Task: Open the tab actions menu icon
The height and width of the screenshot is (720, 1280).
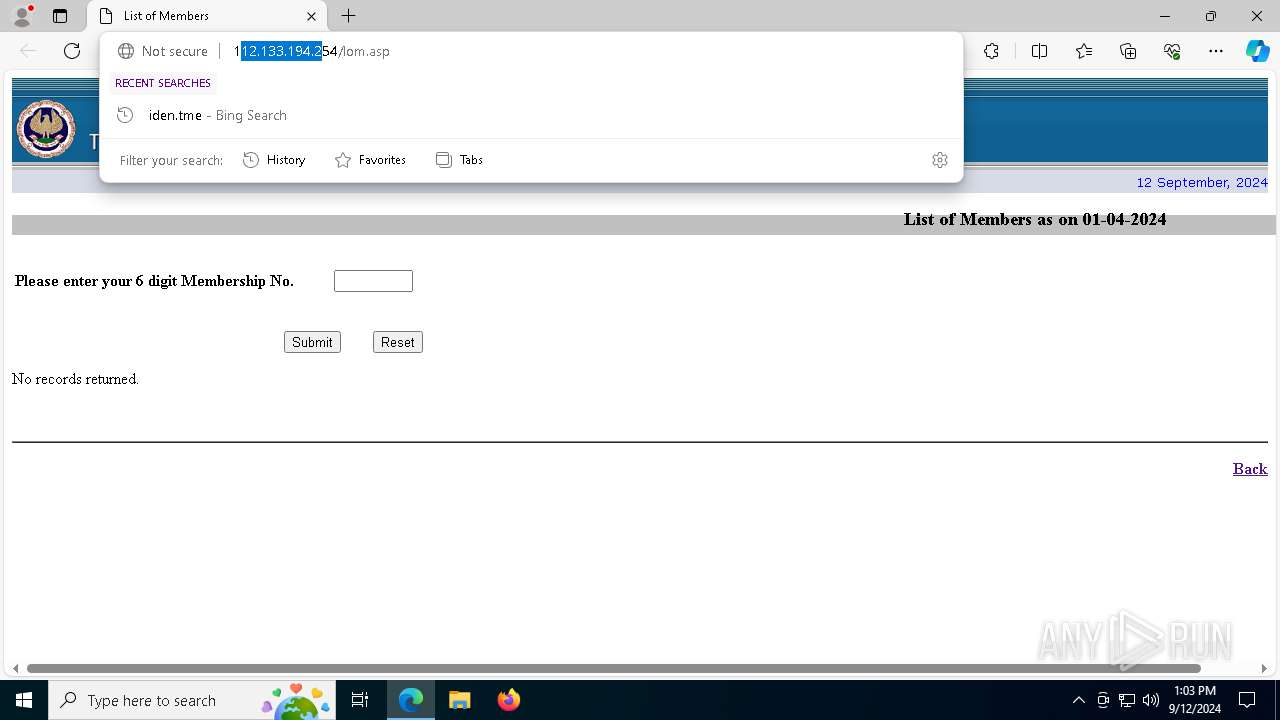Action: tap(60, 16)
